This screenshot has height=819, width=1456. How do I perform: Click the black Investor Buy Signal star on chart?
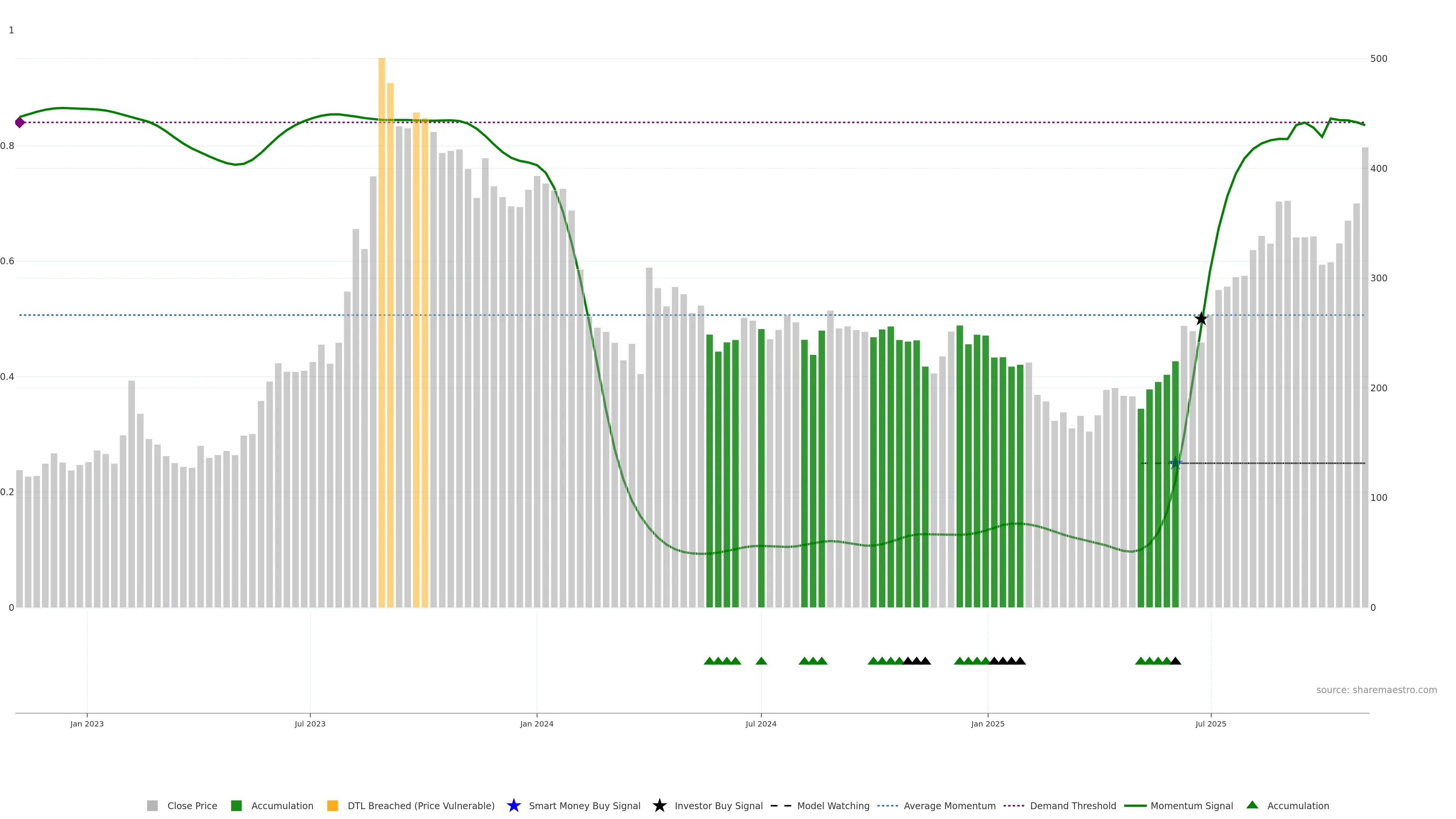coord(1200,319)
